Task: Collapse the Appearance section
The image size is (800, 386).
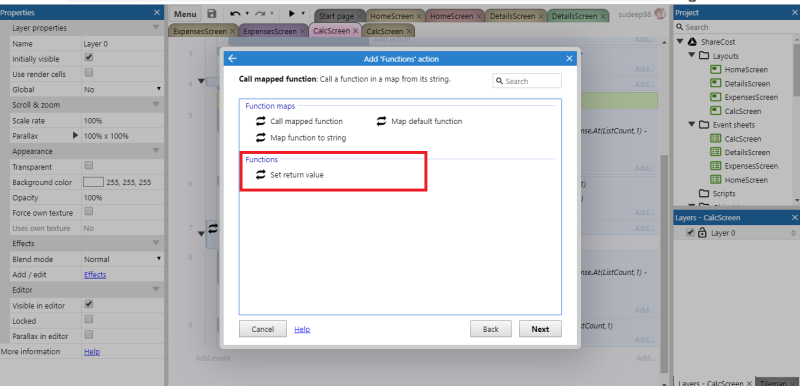Action: click(156, 151)
